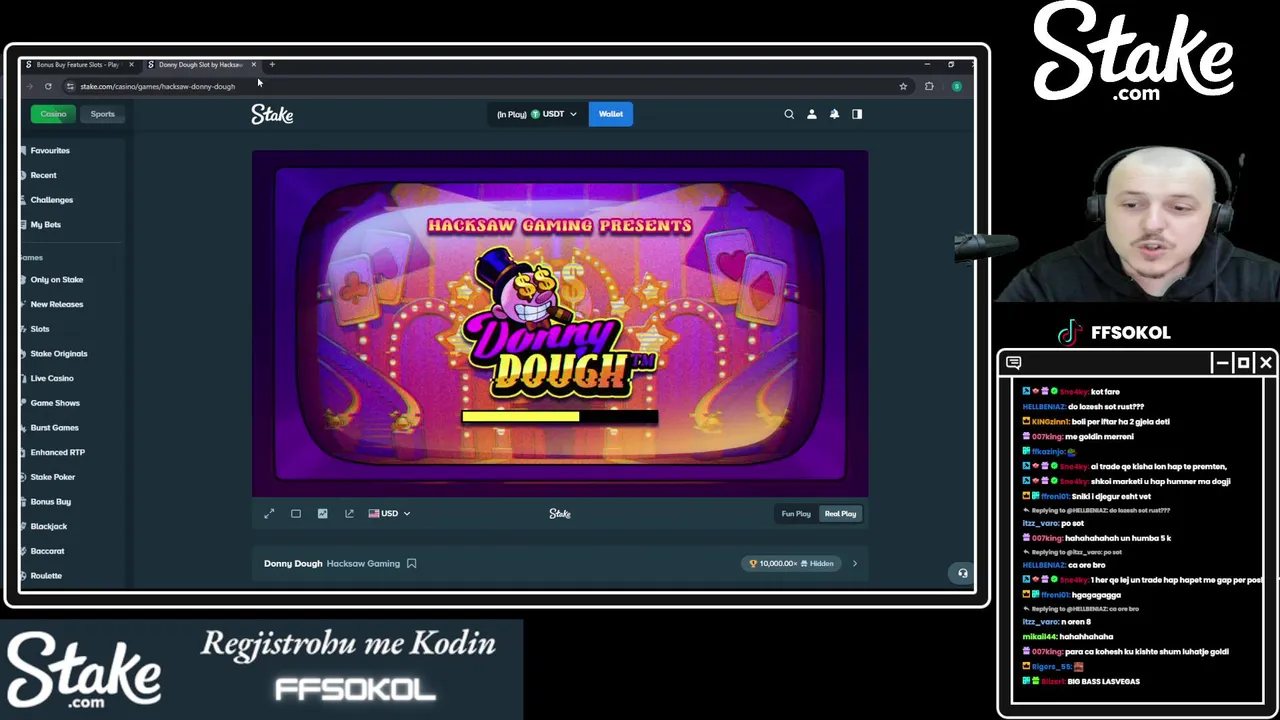Switch to Bonus Buy Feature Slots tab
Viewport: 1280px width, 720px height.
[77, 64]
